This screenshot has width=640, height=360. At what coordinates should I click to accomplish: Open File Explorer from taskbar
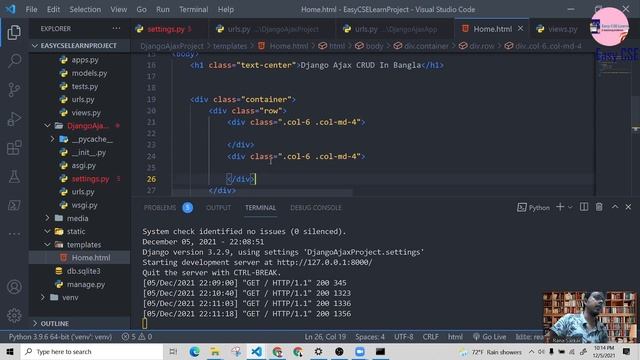pos(215,351)
